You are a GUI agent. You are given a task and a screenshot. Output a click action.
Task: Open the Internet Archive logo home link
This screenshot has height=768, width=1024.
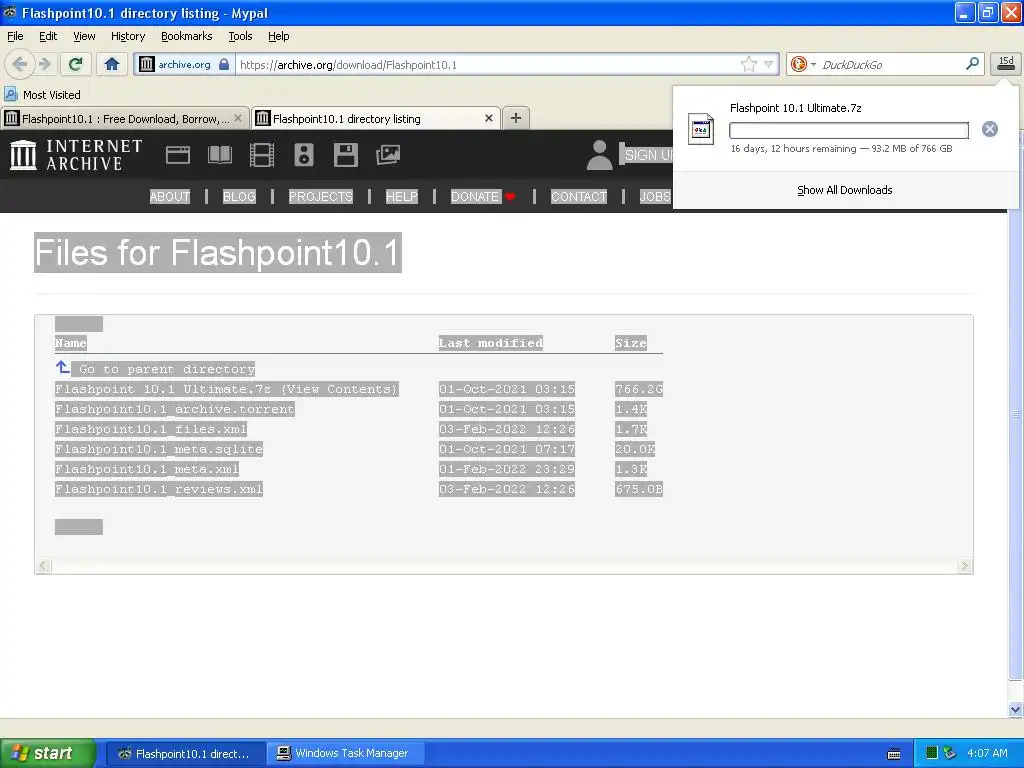76,155
